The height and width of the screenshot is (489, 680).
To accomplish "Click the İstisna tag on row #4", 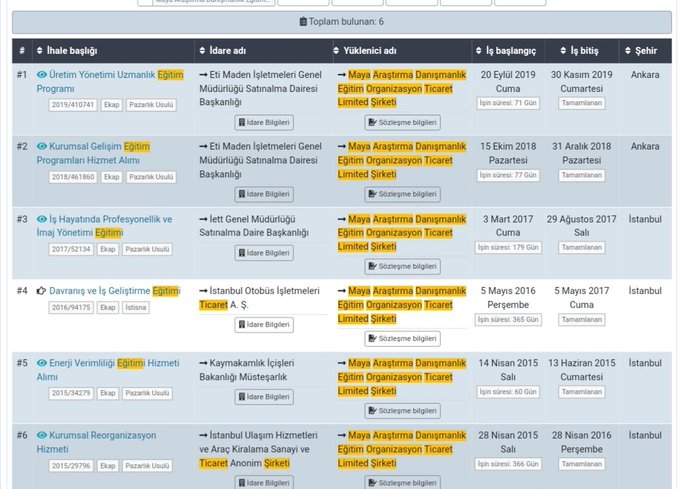I will pos(136,308).
